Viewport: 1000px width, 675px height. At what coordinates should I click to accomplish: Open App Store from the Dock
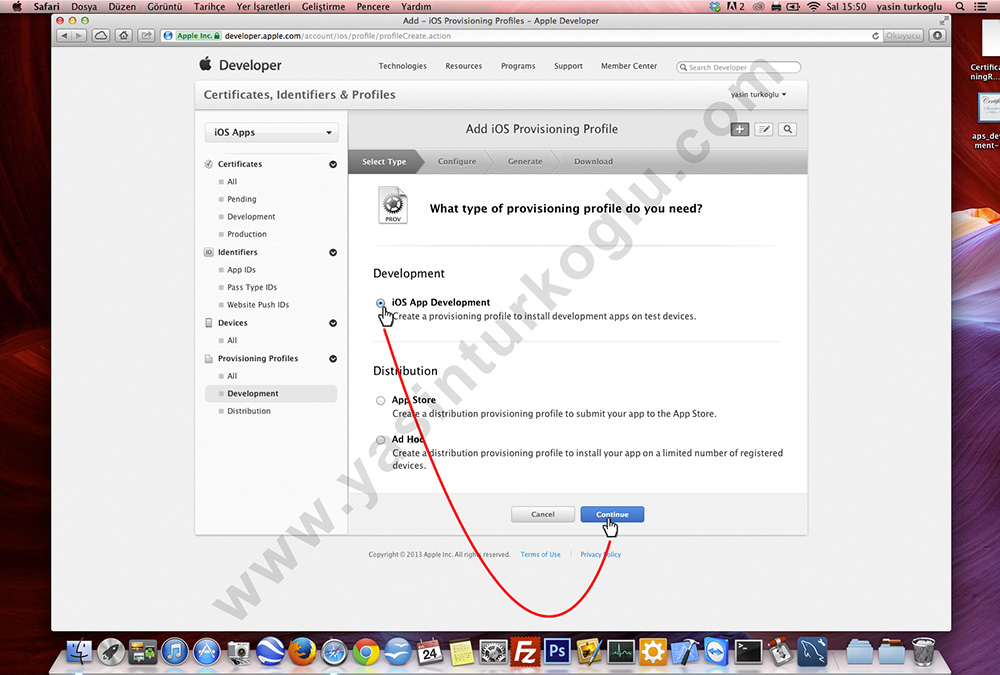(x=207, y=652)
